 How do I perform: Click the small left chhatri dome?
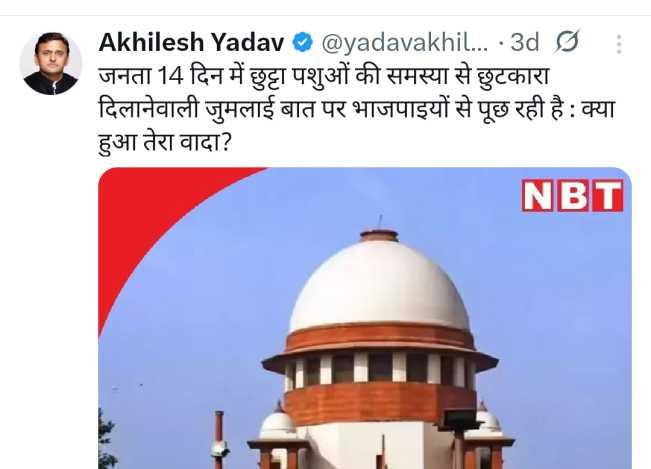pos(278,425)
